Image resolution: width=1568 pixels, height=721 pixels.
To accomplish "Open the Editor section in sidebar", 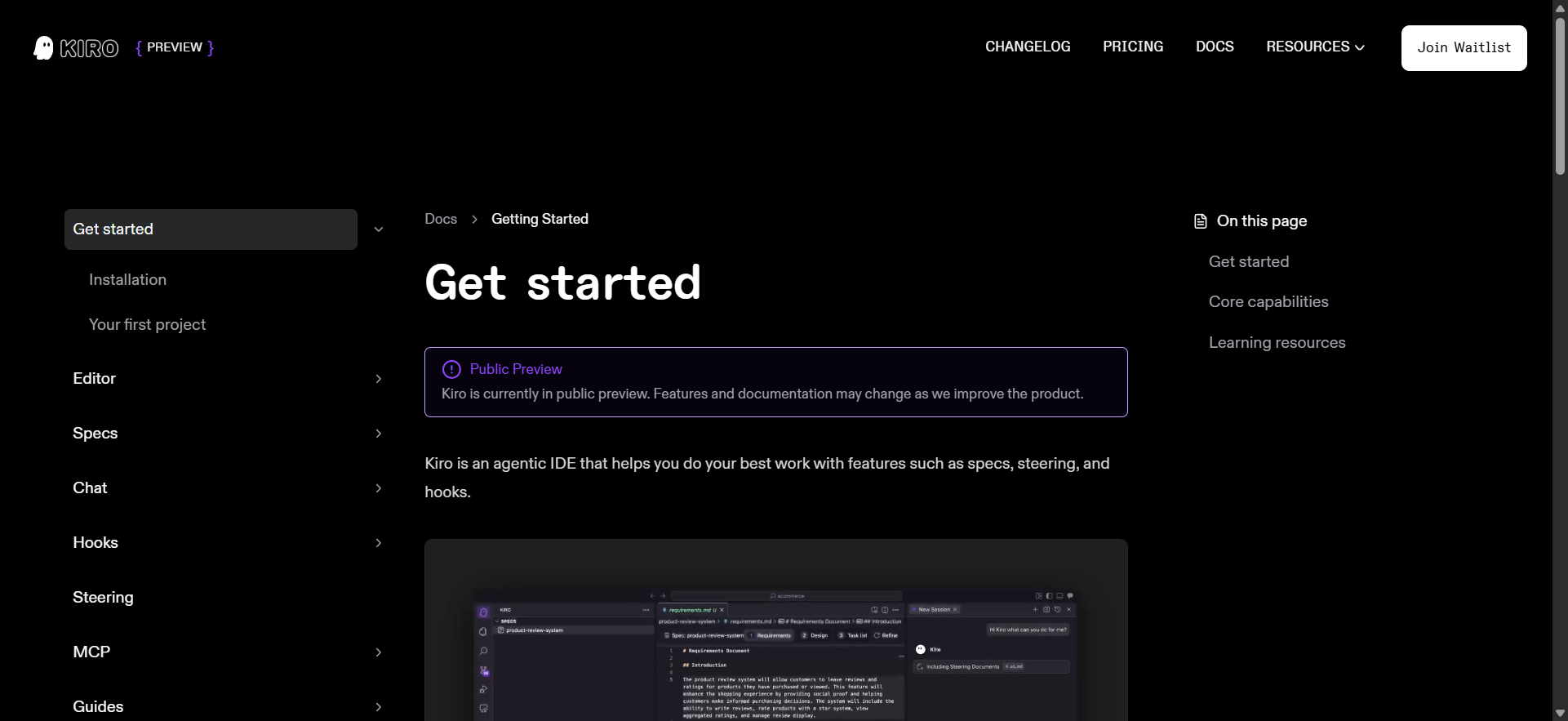I will click(94, 379).
